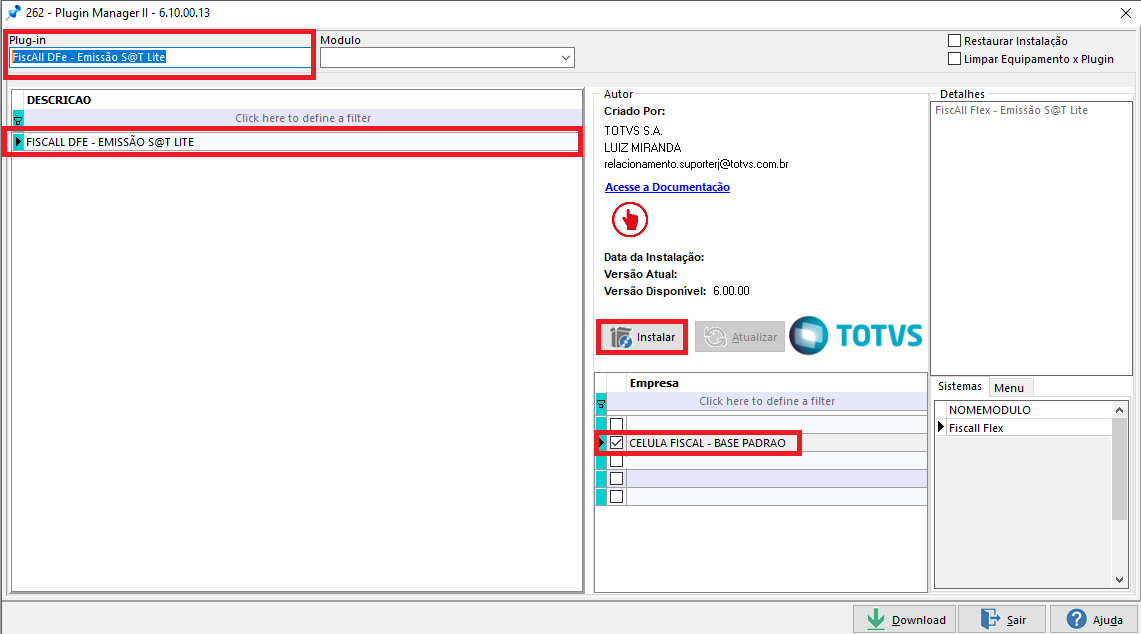This screenshot has width=1141, height=634.
Task: Switch to the Sistemas tab
Action: [959, 387]
